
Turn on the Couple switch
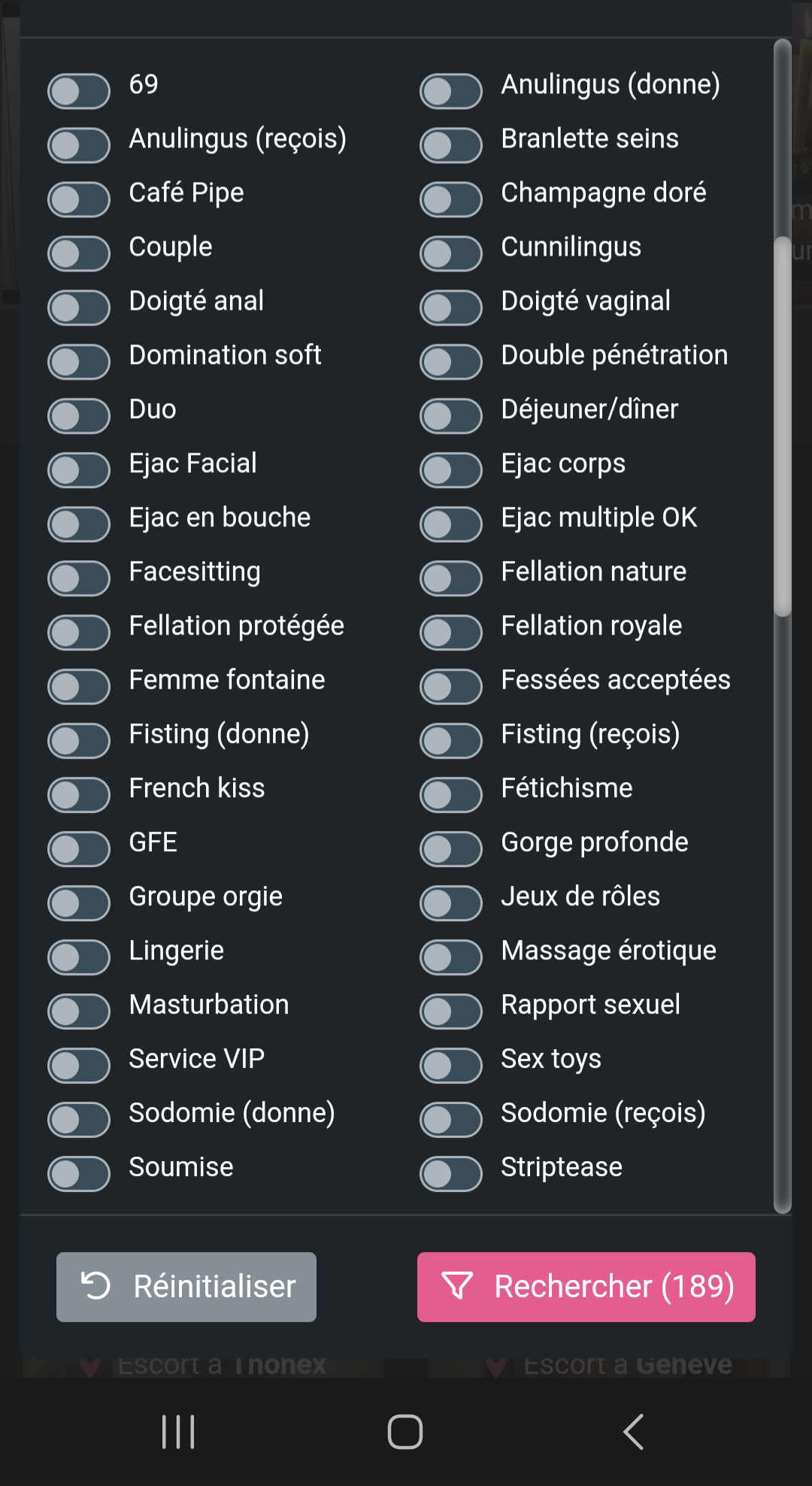[x=79, y=253]
